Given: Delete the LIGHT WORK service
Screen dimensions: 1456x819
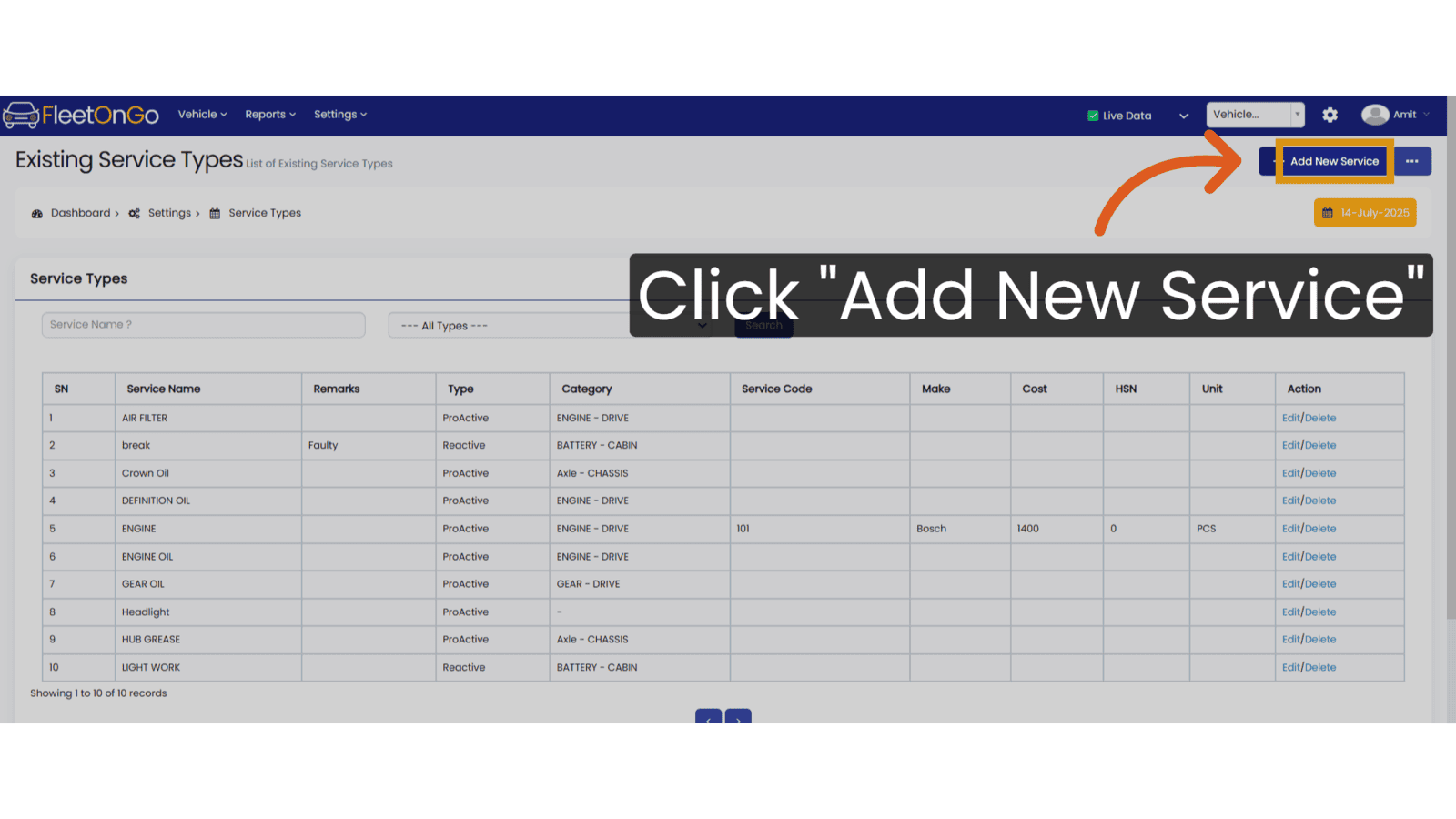Looking at the screenshot, I should (1320, 668).
